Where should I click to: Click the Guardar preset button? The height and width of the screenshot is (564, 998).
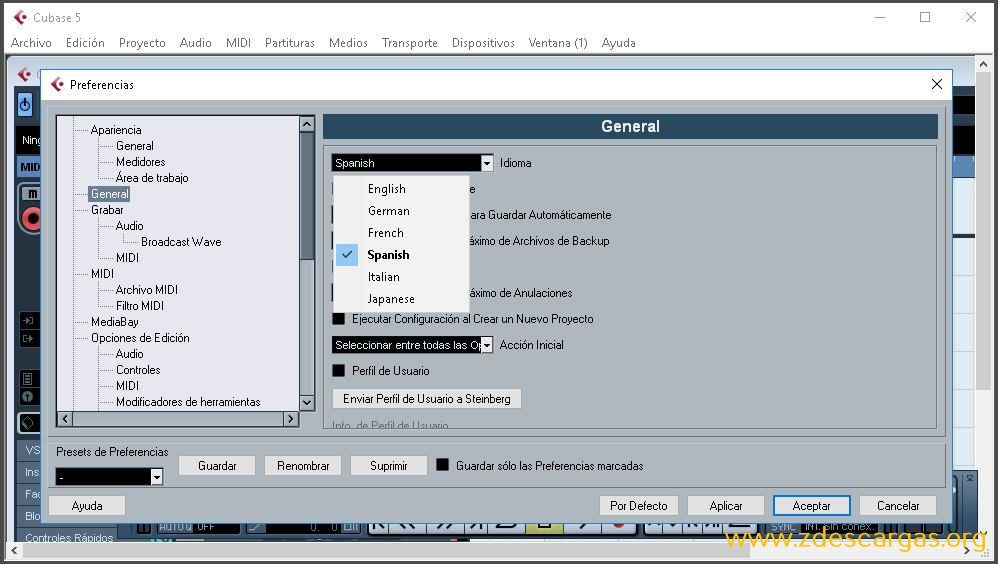click(217, 466)
